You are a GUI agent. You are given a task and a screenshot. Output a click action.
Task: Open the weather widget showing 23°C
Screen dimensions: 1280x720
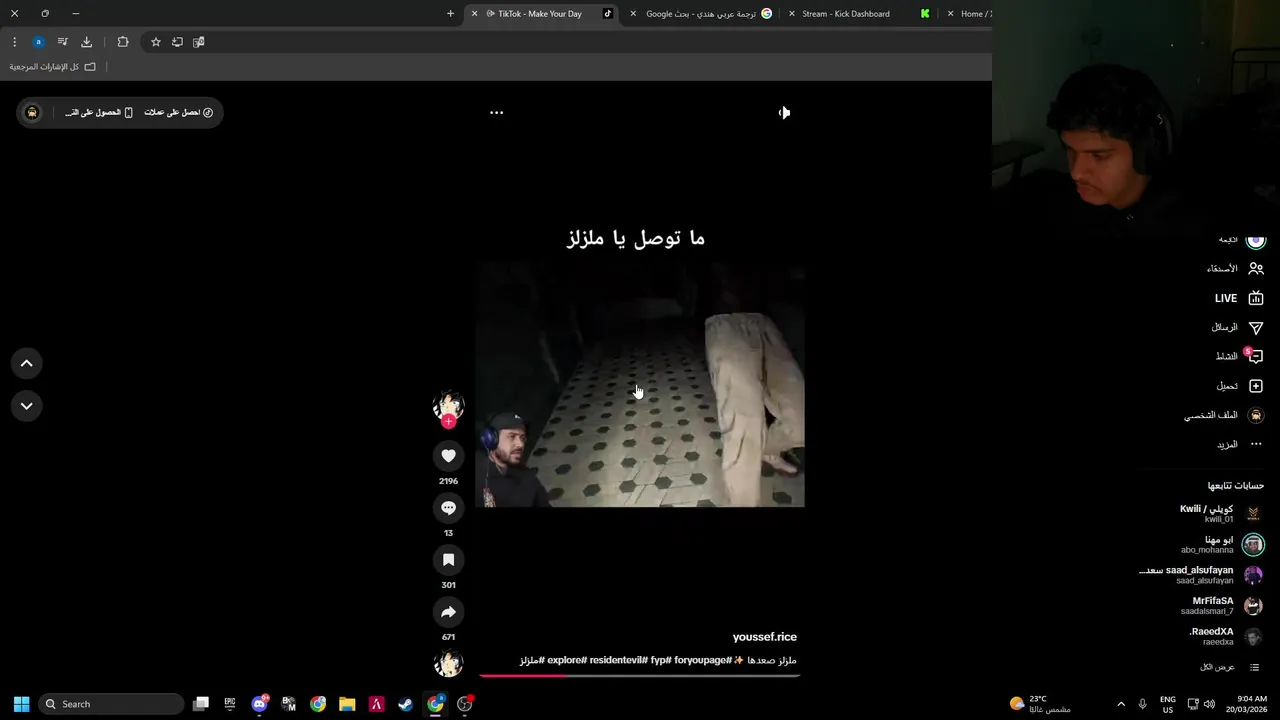(1041, 704)
